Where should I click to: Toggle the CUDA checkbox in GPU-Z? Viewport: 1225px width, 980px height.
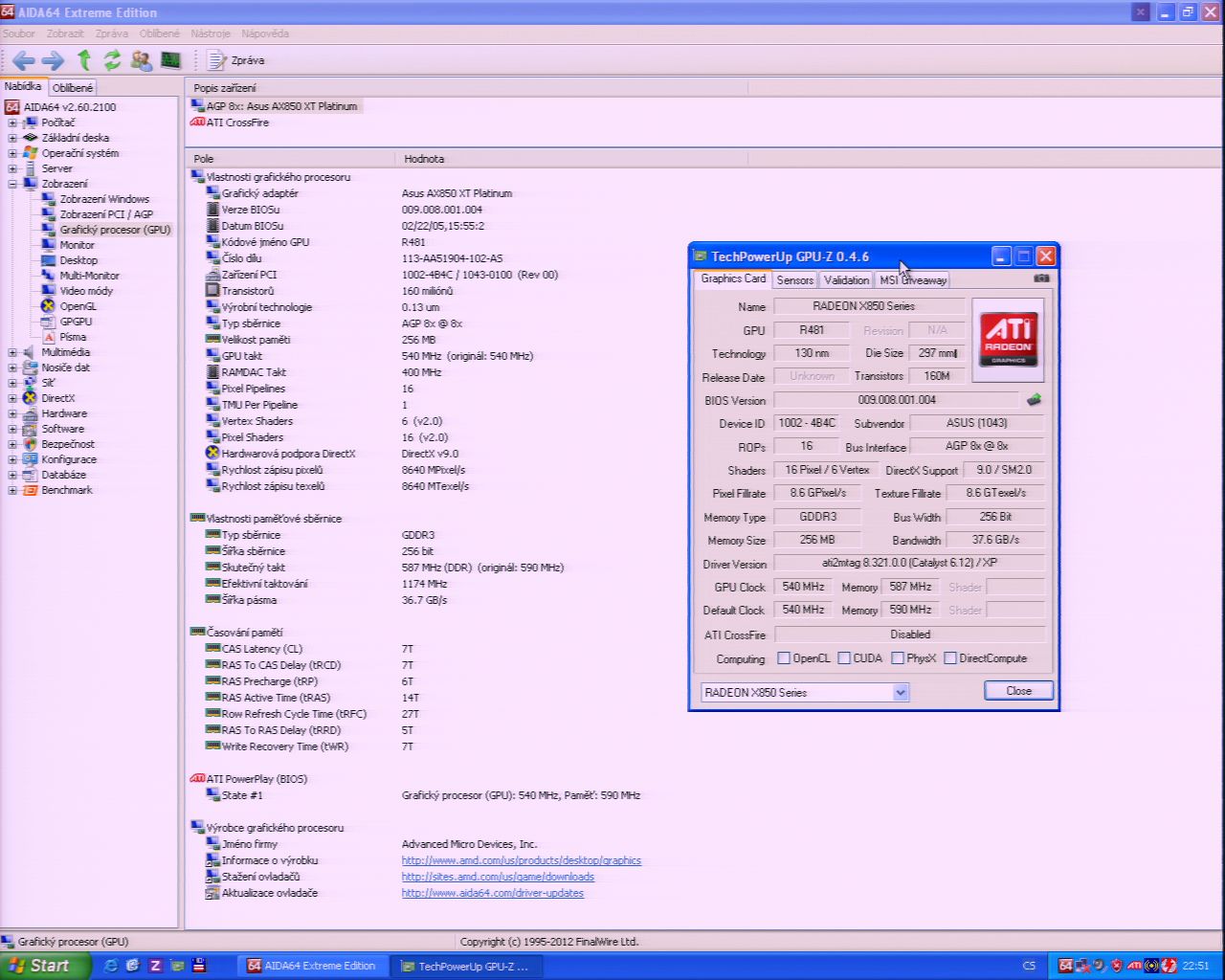tap(844, 658)
